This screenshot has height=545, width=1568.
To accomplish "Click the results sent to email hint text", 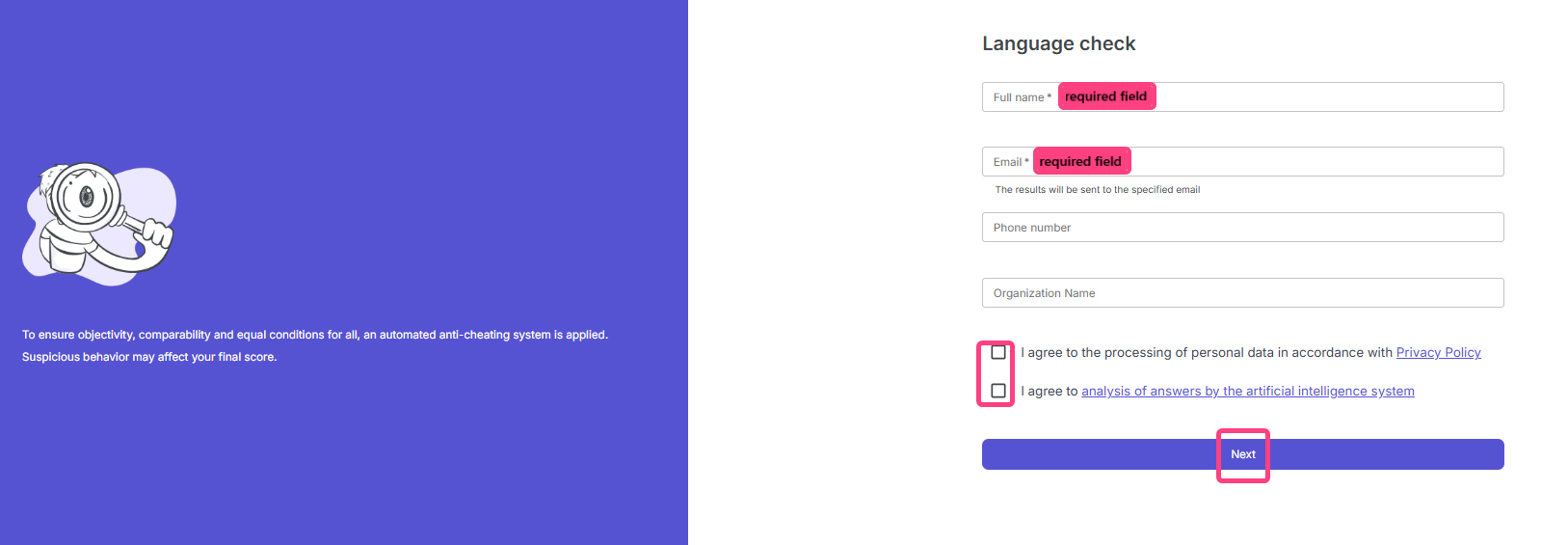I will coord(1097,190).
